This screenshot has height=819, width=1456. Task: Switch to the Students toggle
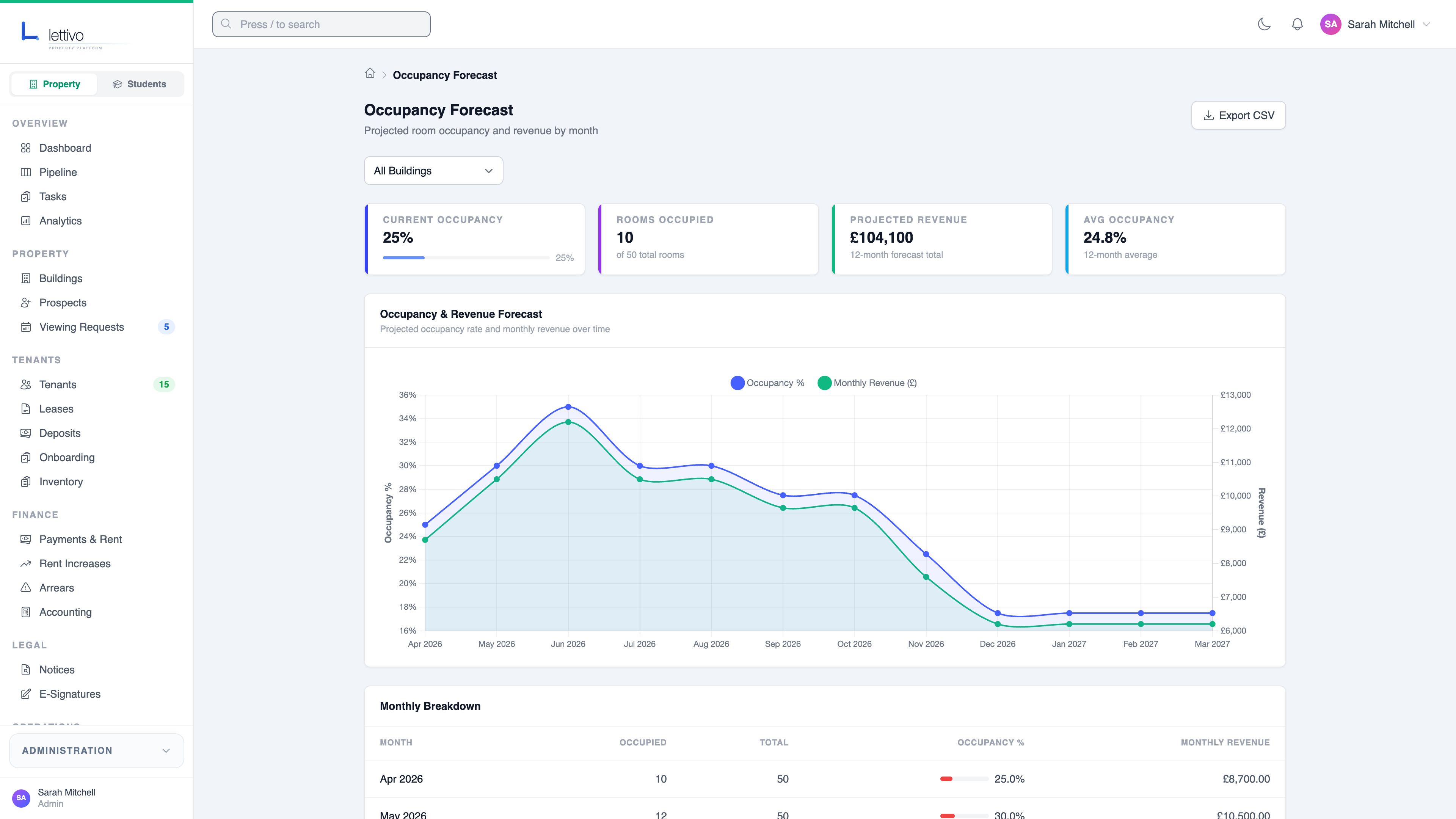[139, 84]
